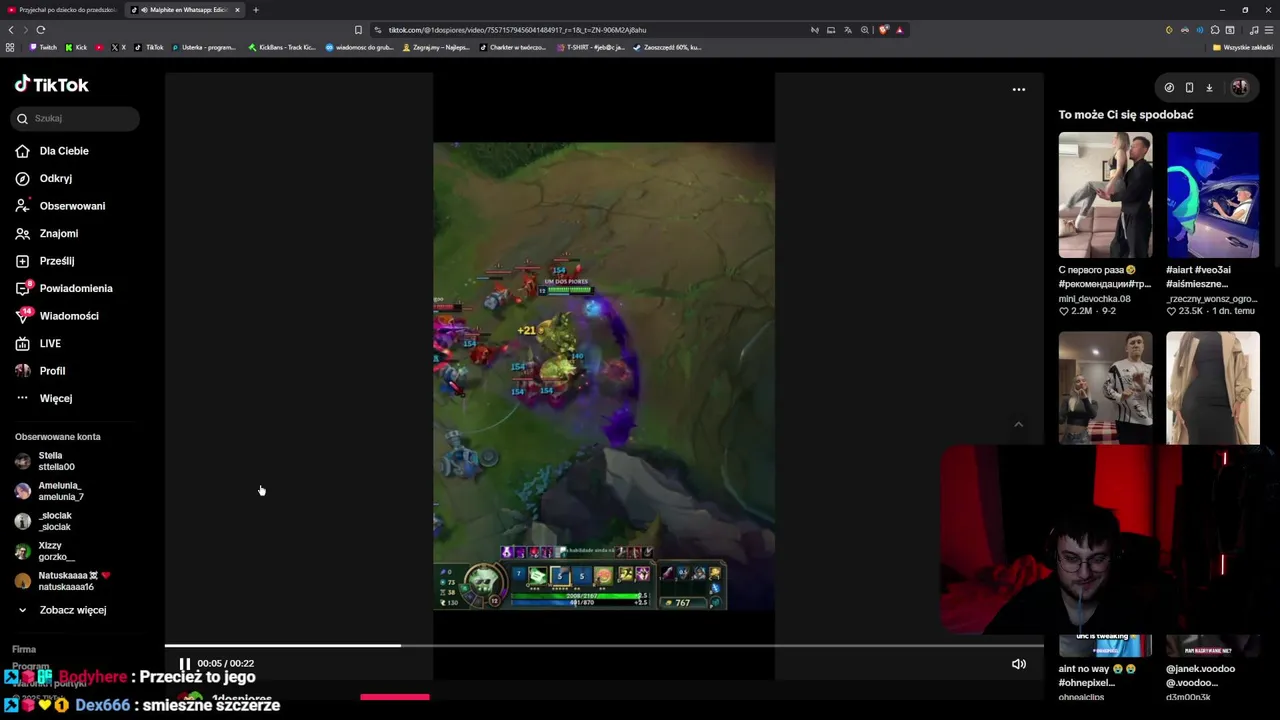Click the TikTok logo

coord(52,85)
